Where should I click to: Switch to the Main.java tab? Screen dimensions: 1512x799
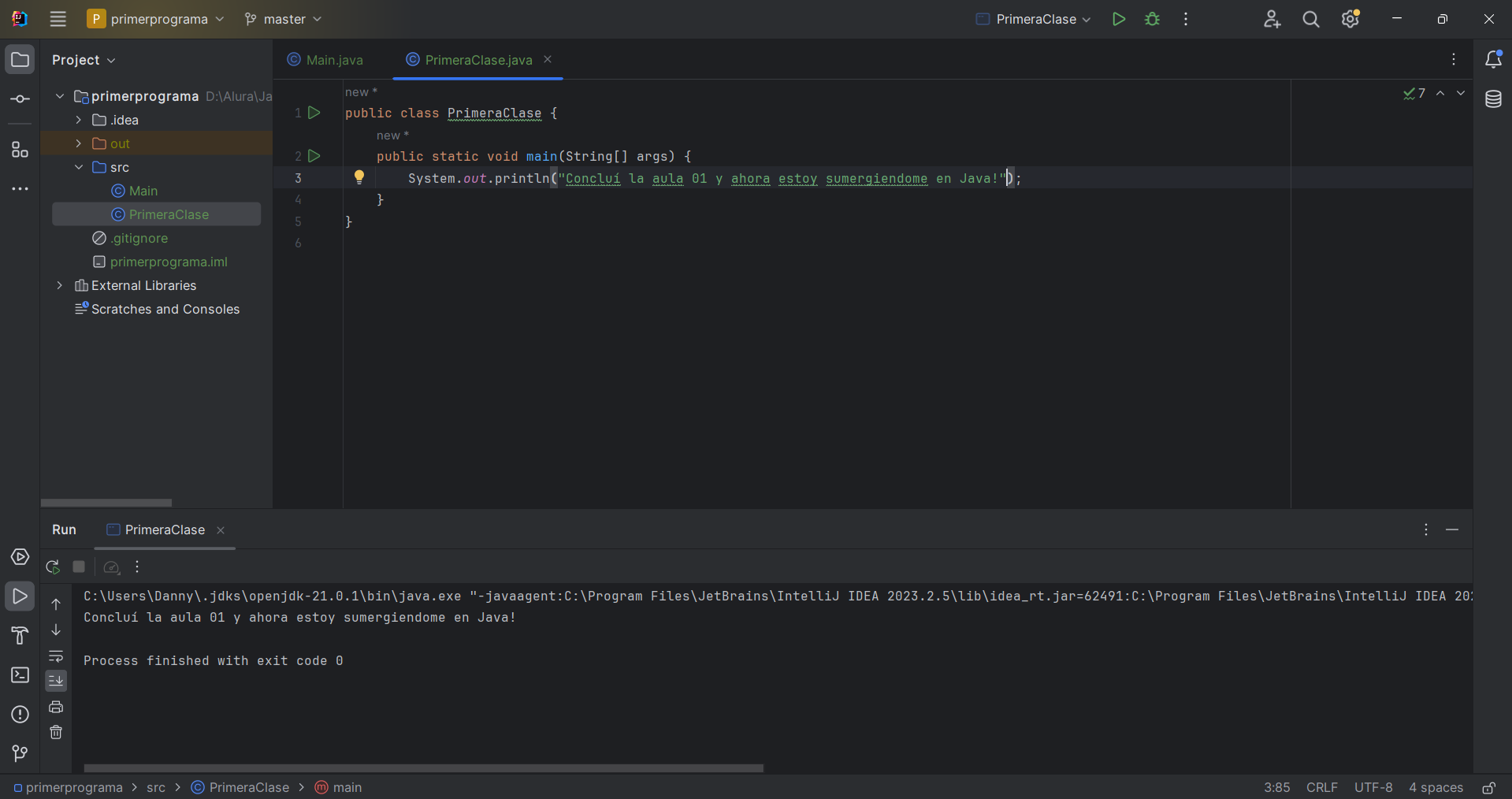(325, 60)
